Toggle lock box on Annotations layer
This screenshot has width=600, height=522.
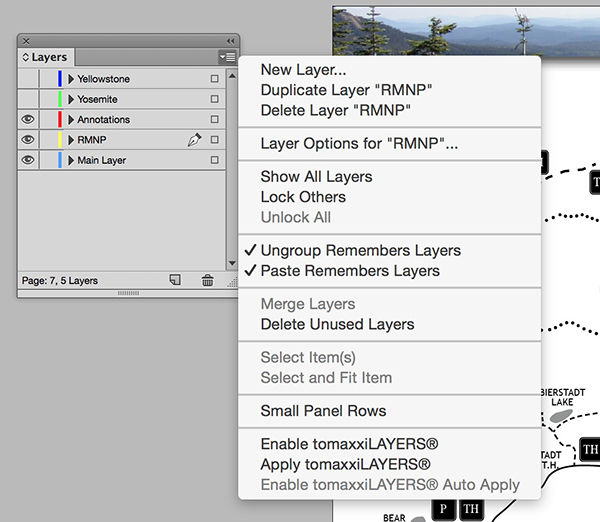pyautogui.click(x=47, y=119)
